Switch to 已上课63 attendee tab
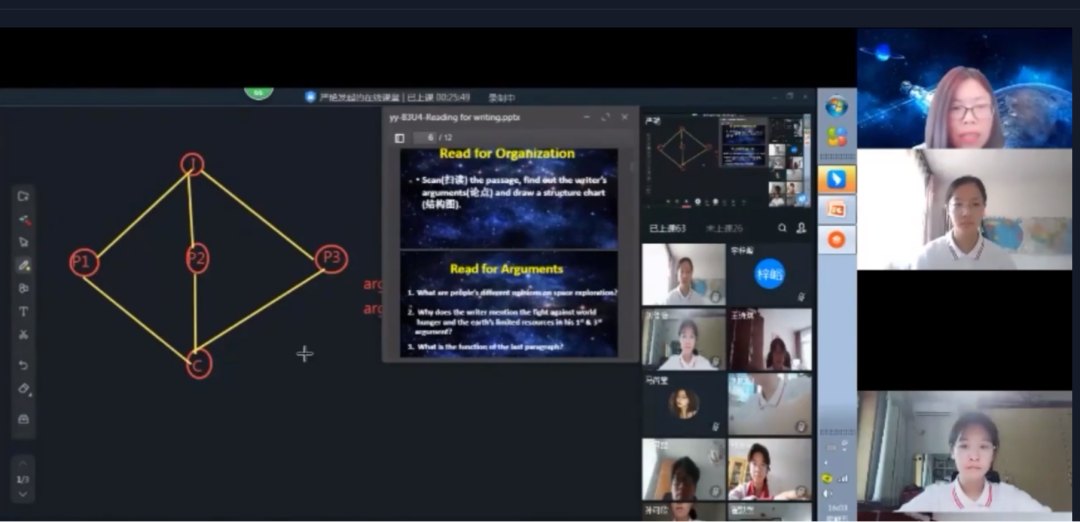Image resolution: width=1080 pixels, height=522 pixels. (668, 229)
